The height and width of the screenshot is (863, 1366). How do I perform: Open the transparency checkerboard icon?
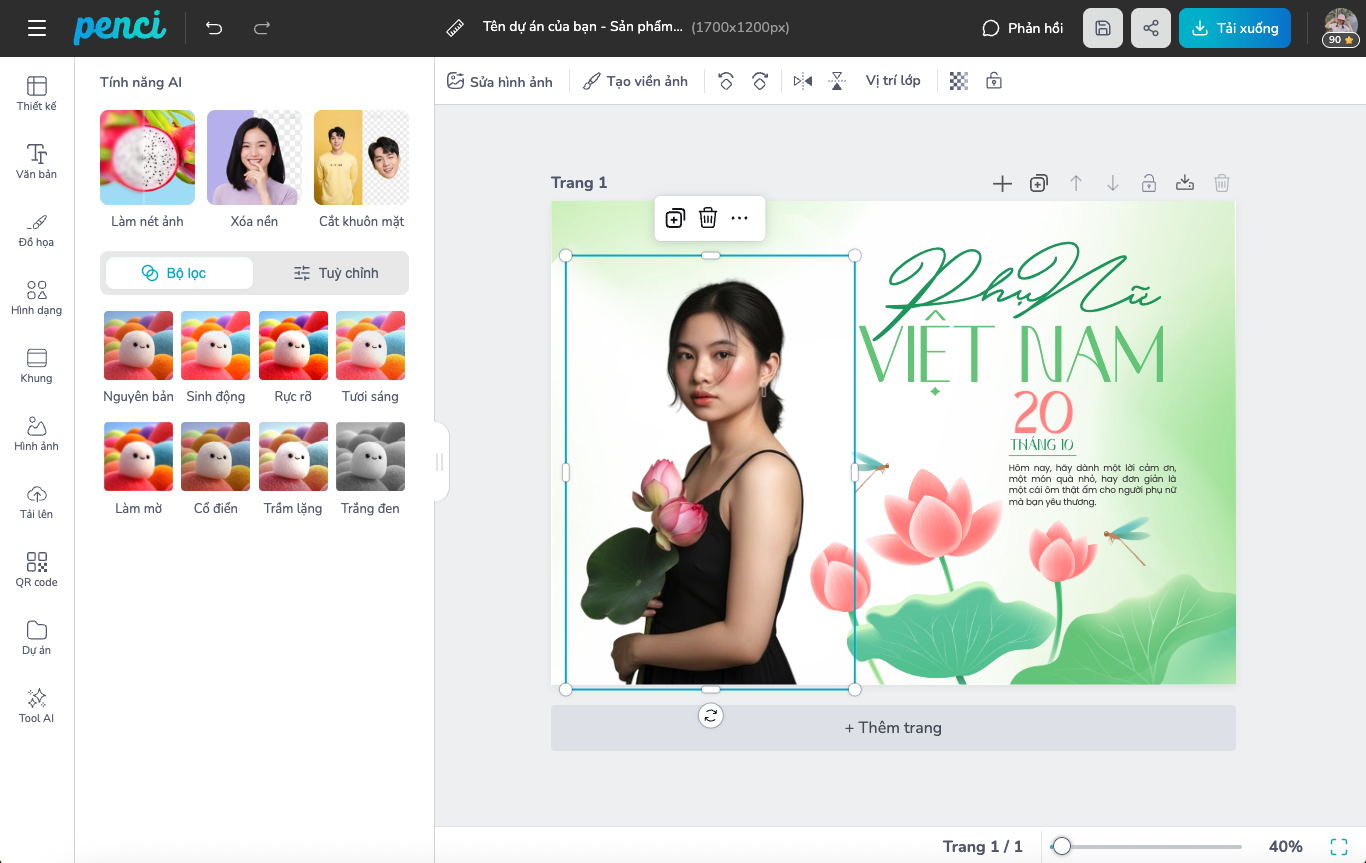pyautogui.click(x=959, y=81)
